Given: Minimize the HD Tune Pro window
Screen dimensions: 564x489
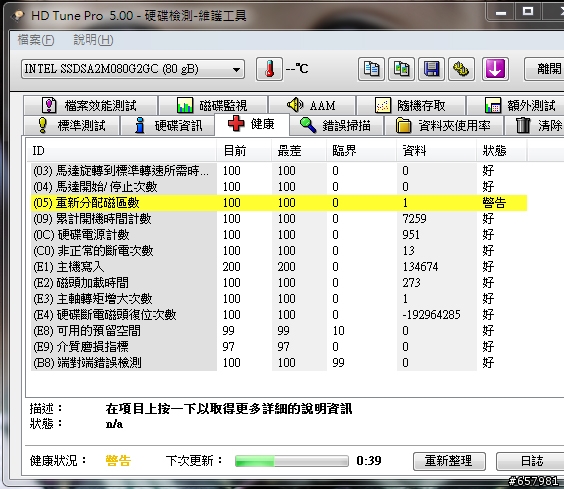Looking at the screenshot, I should (x=501, y=12).
